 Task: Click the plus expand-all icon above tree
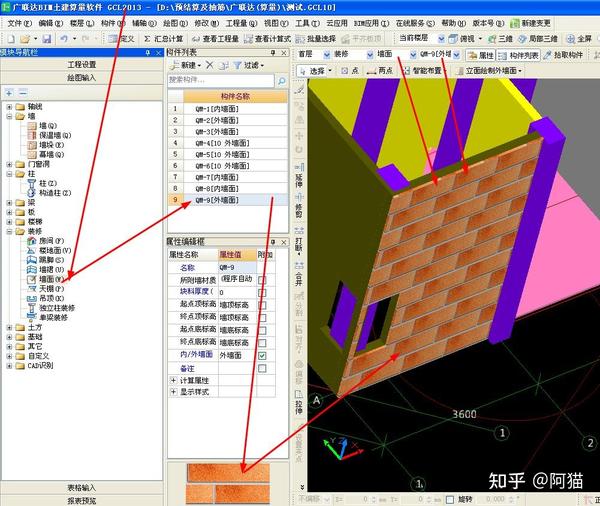(x=9, y=93)
